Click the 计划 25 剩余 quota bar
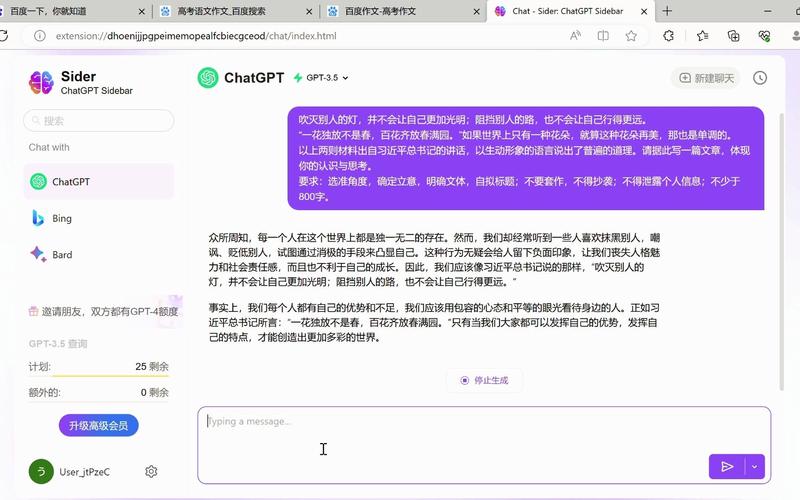Viewport: 800px width, 500px height. pos(98,367)
